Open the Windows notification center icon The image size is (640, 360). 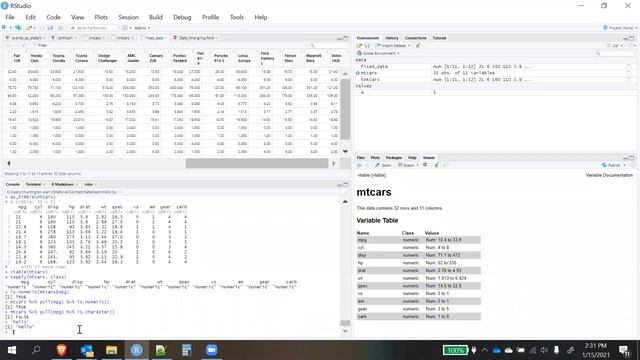click(623, 350)
